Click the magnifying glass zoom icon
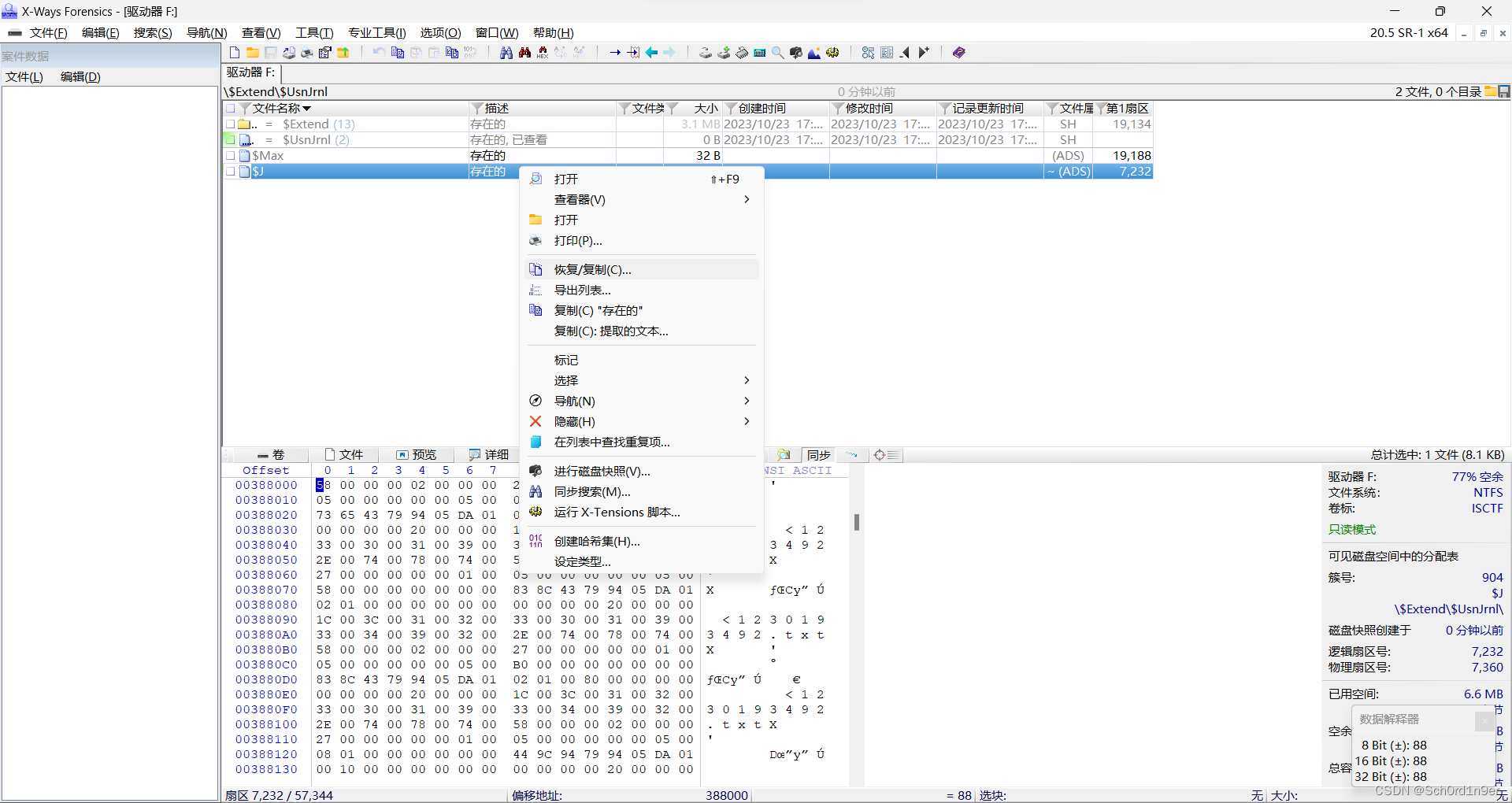Viewport: 1512px width, 803px height. pos(777,52)
